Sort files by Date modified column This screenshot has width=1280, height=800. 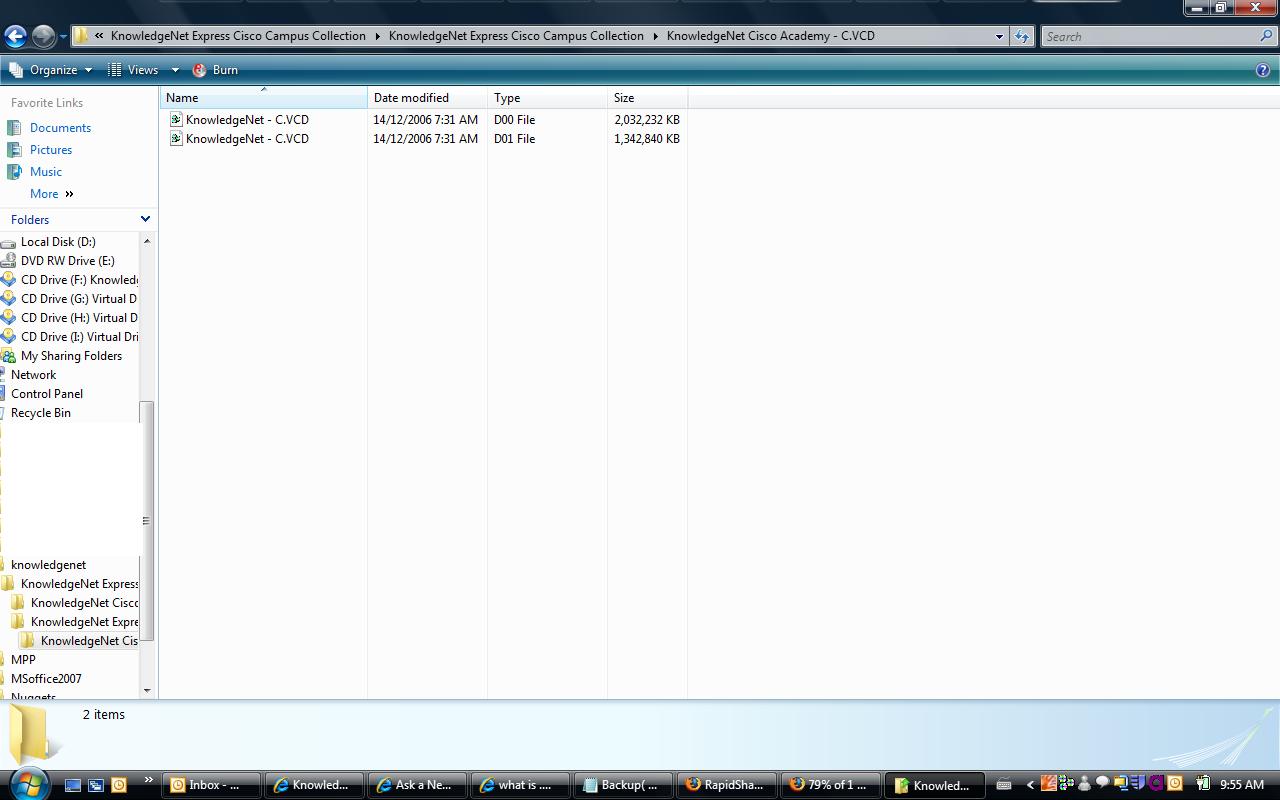pos(411,98)
